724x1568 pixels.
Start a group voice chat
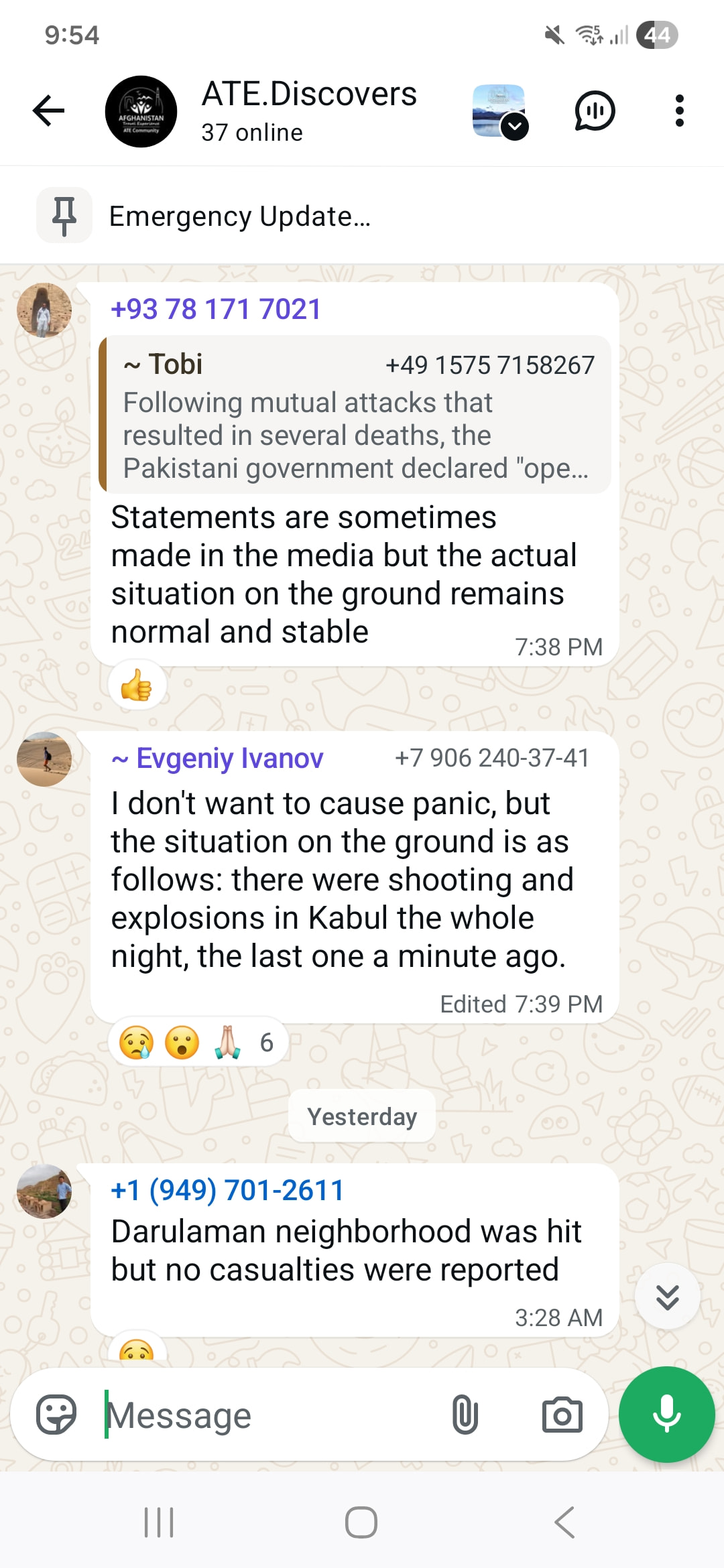(x=595, y=111)
